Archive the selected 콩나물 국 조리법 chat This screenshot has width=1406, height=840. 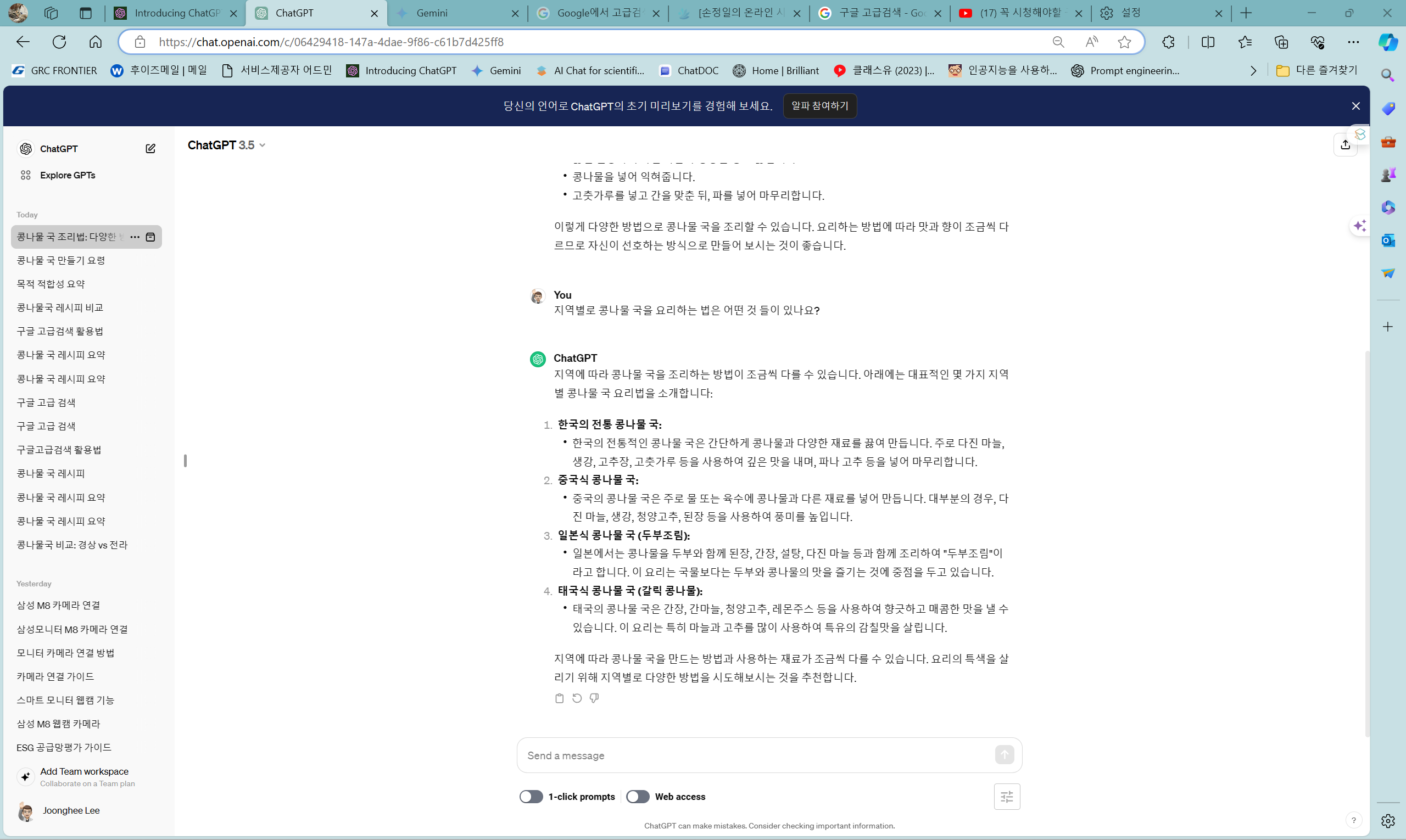(150, 237)
